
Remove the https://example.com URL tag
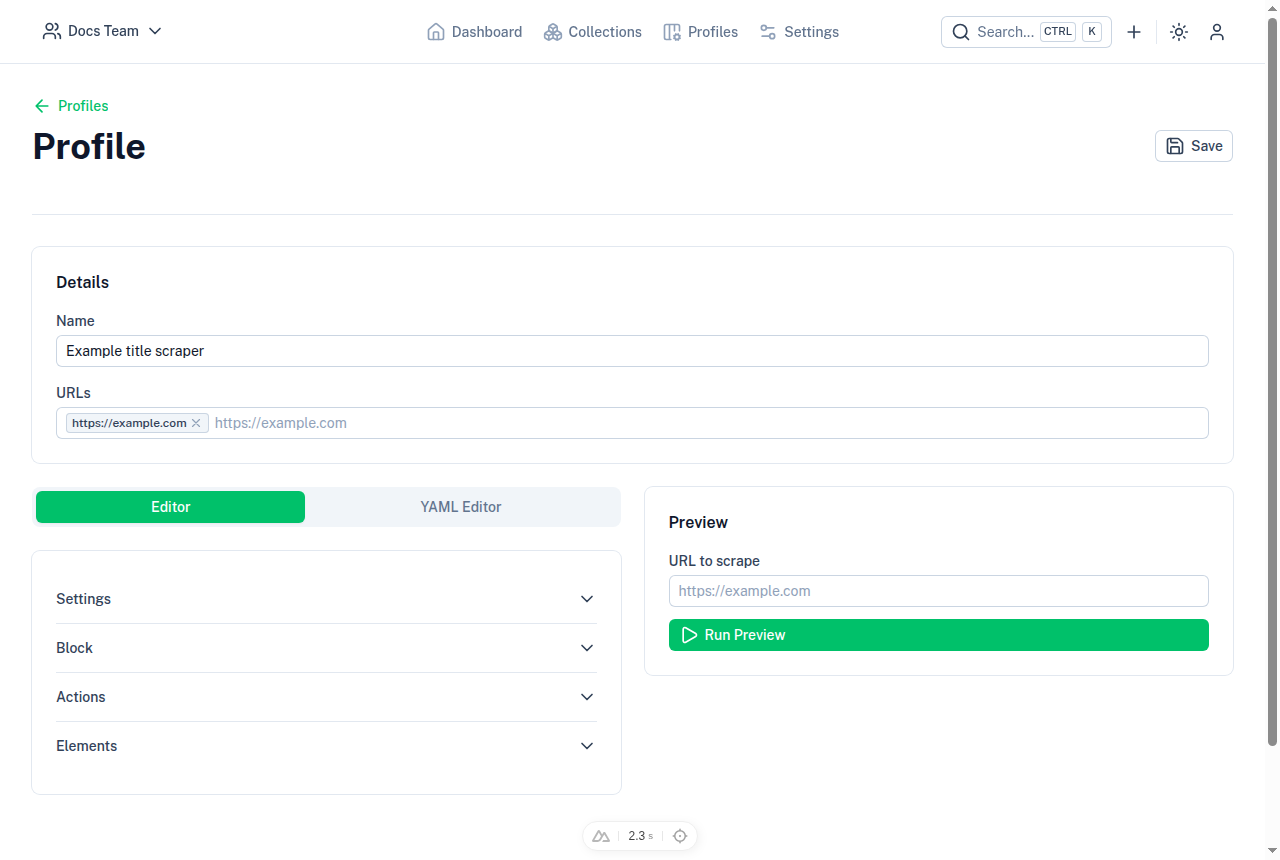click(196, 423)
